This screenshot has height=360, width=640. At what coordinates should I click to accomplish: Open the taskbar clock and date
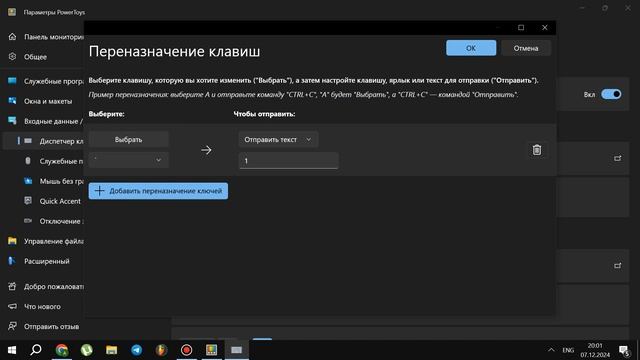coord(595,350)
